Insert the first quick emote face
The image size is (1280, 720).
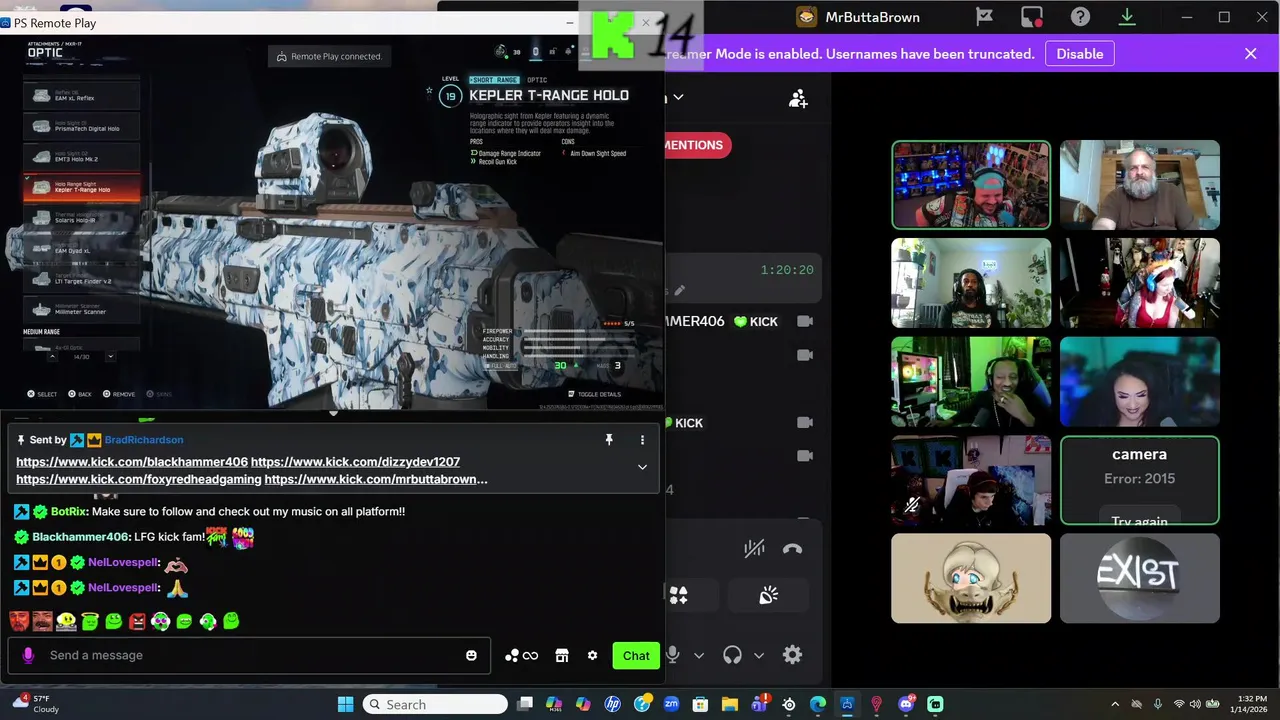pyautogui.click(x=19, y=621)
